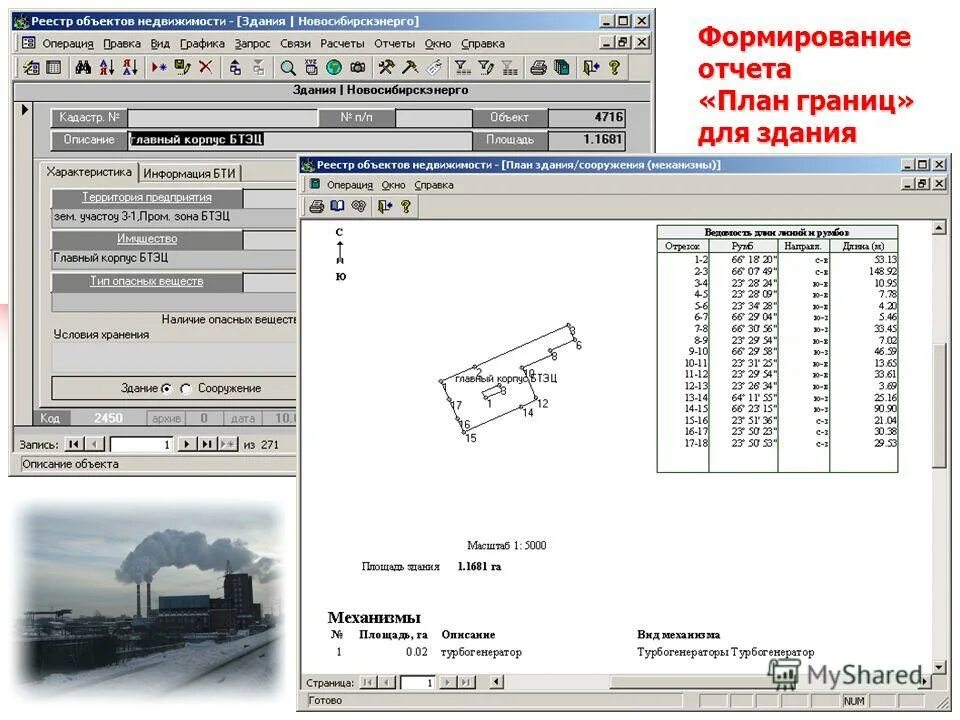Go to first record in Запись navigator
Image resolution: width=960 pixels, height=720 pixels.
(x=74, y=444)
